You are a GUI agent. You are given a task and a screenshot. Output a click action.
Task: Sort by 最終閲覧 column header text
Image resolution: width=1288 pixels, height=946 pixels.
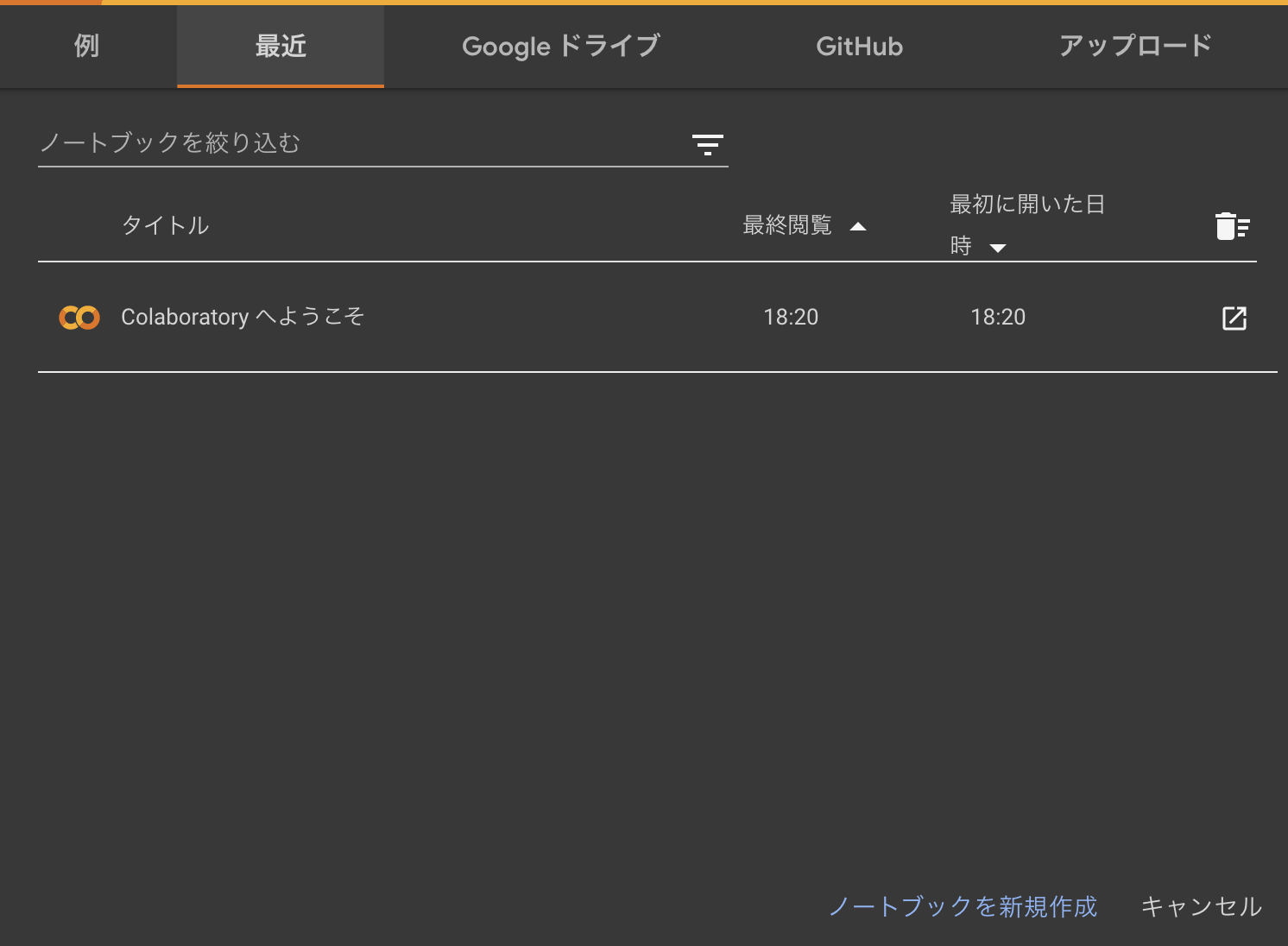tap(787, 225)
